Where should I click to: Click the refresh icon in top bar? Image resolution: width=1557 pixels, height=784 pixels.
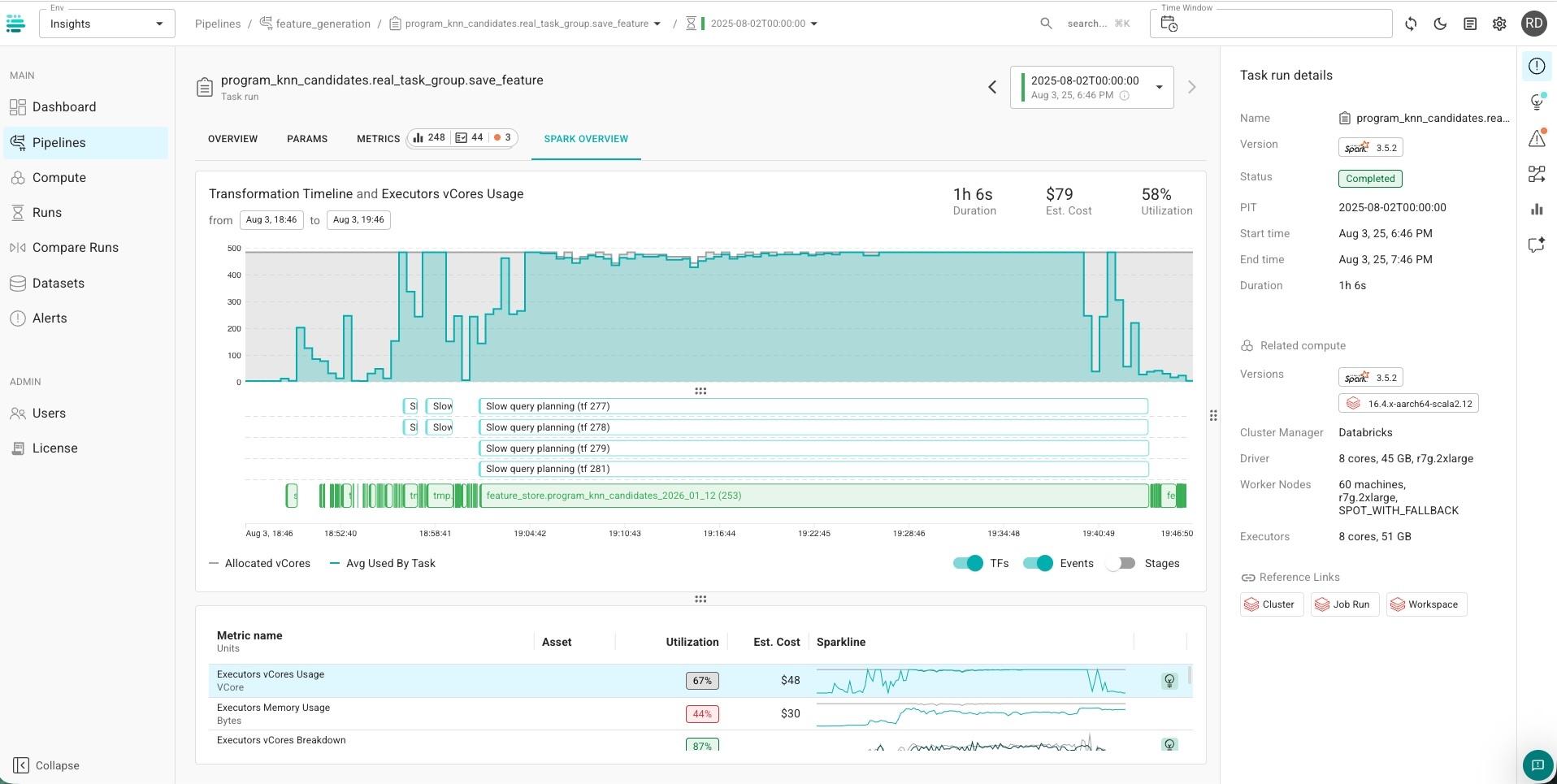pos(1411,24)
